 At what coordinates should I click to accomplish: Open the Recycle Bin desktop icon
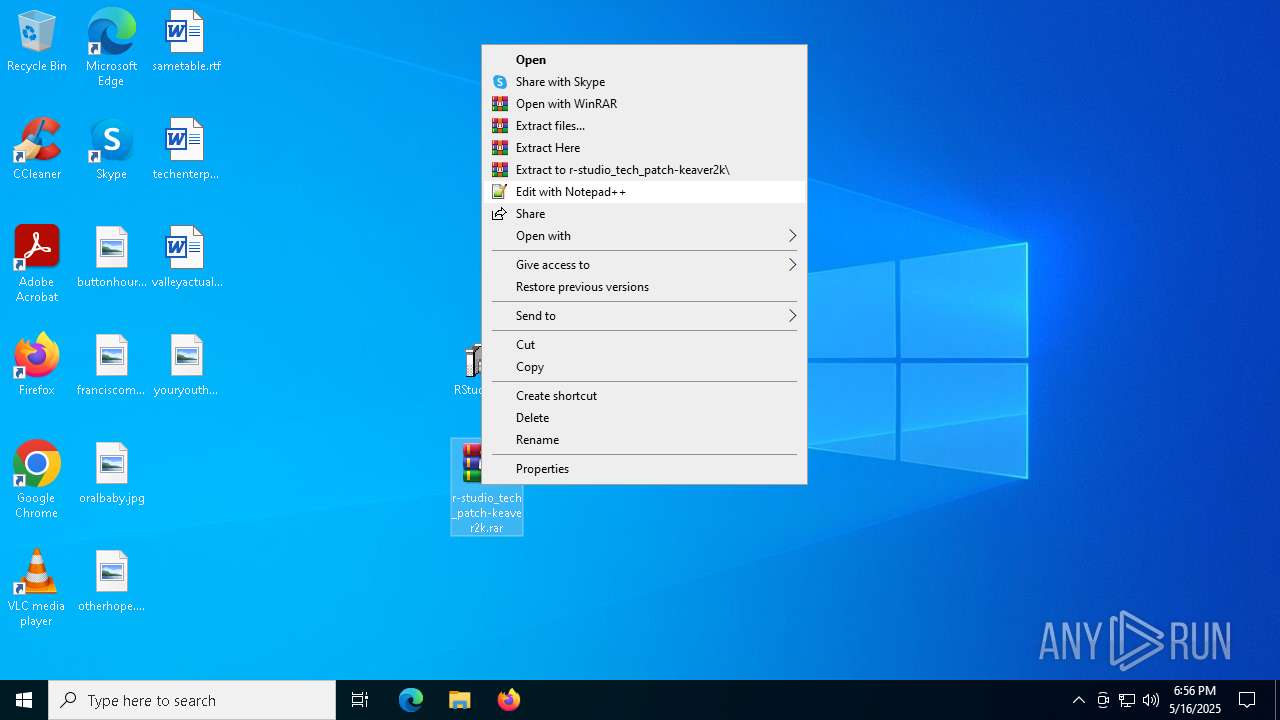[37, 42]
